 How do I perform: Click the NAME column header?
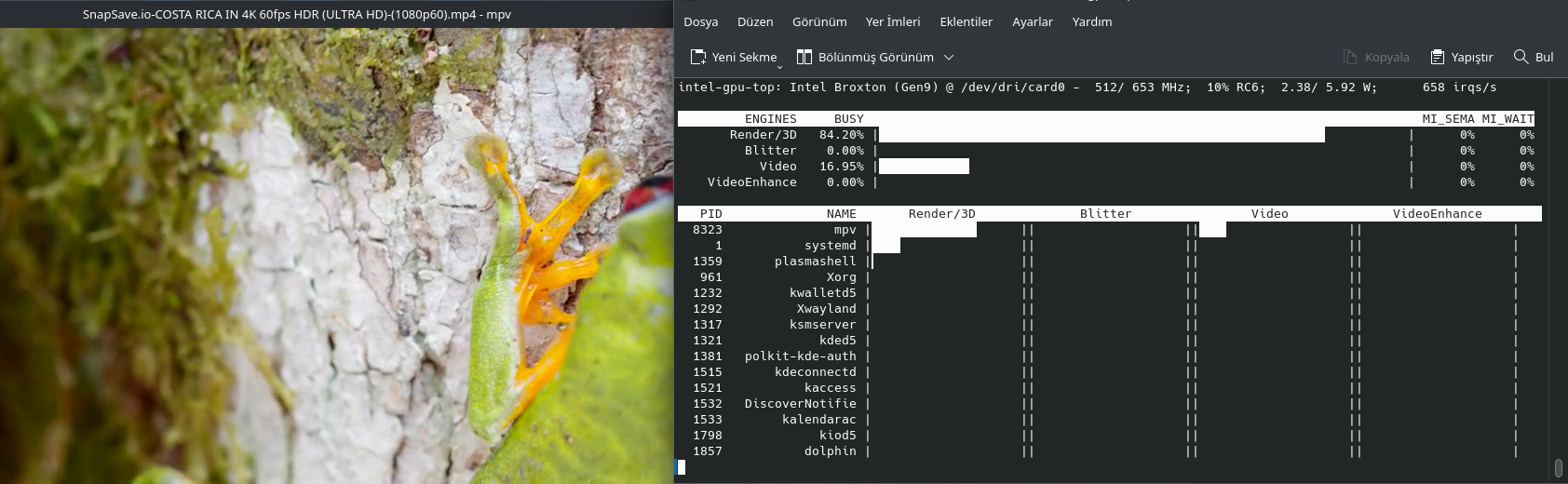[842, 214]
